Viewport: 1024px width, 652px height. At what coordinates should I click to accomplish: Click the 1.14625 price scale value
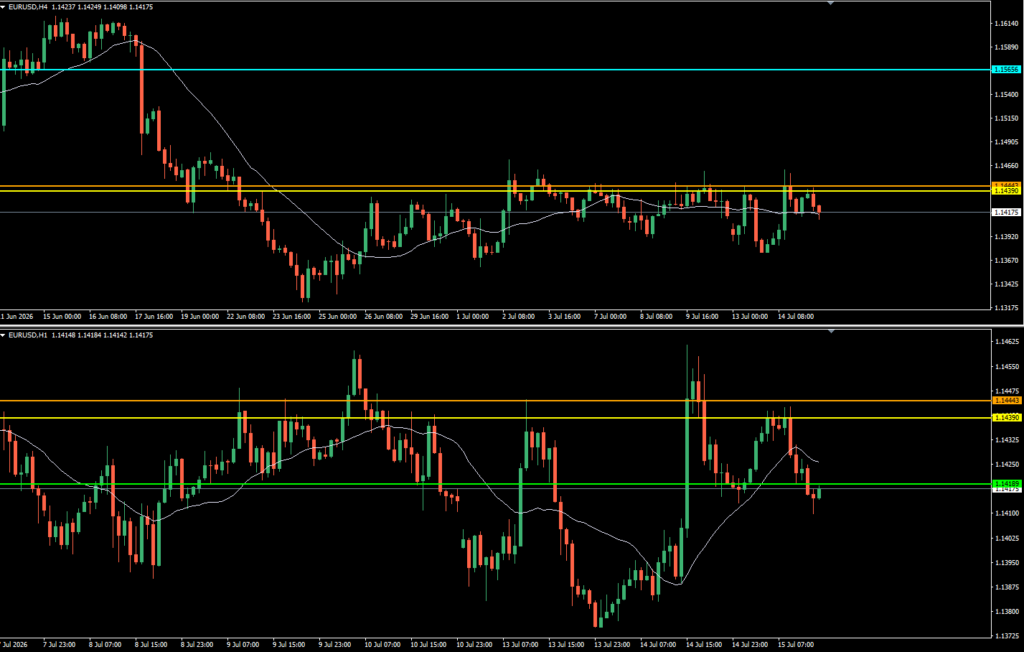[1006, 342]
